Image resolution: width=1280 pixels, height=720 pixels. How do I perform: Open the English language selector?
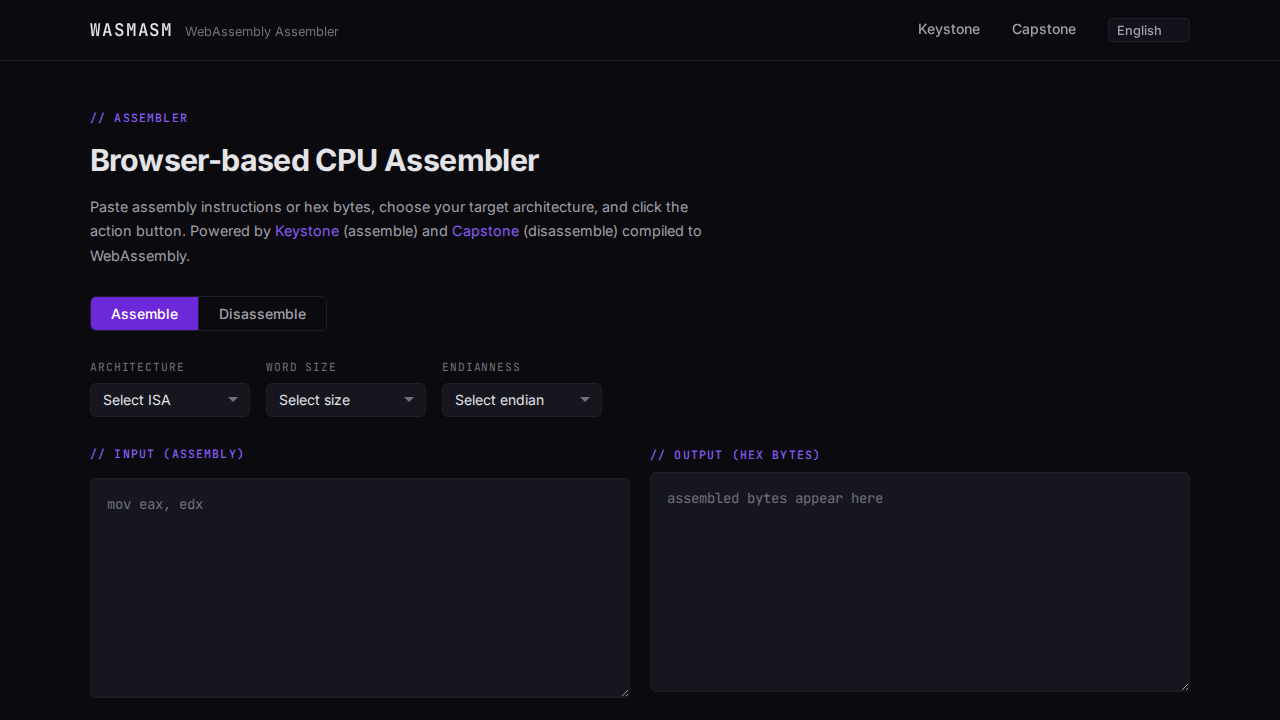click(1148, 30)
